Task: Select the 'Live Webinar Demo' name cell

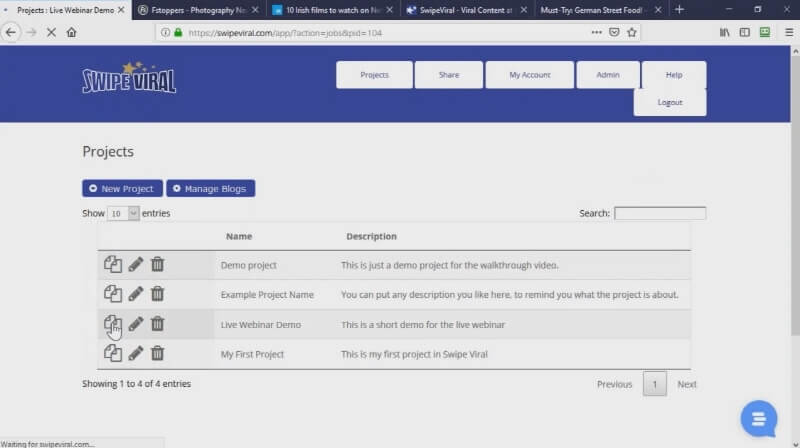Action: (261, 325)
